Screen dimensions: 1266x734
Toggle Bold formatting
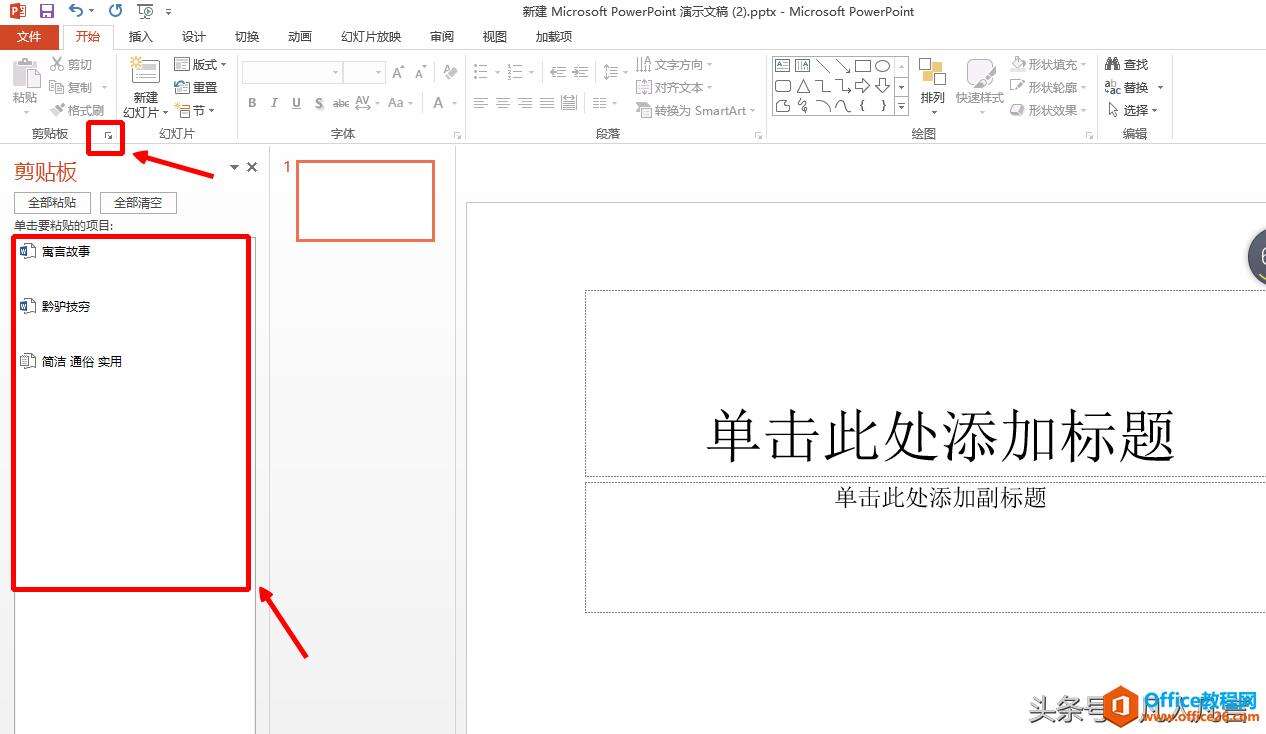click(252, 103)
